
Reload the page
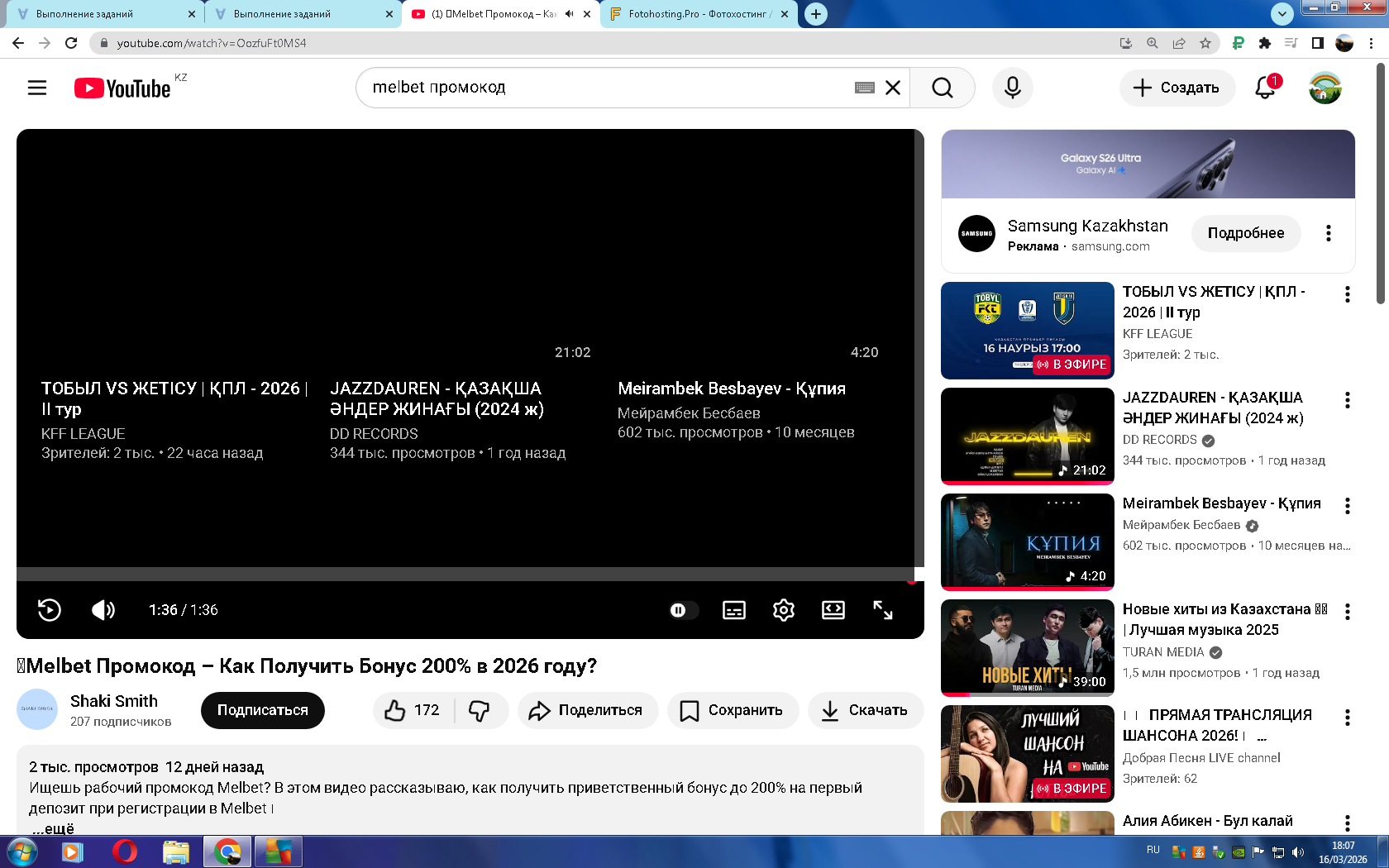click(71, 43)
